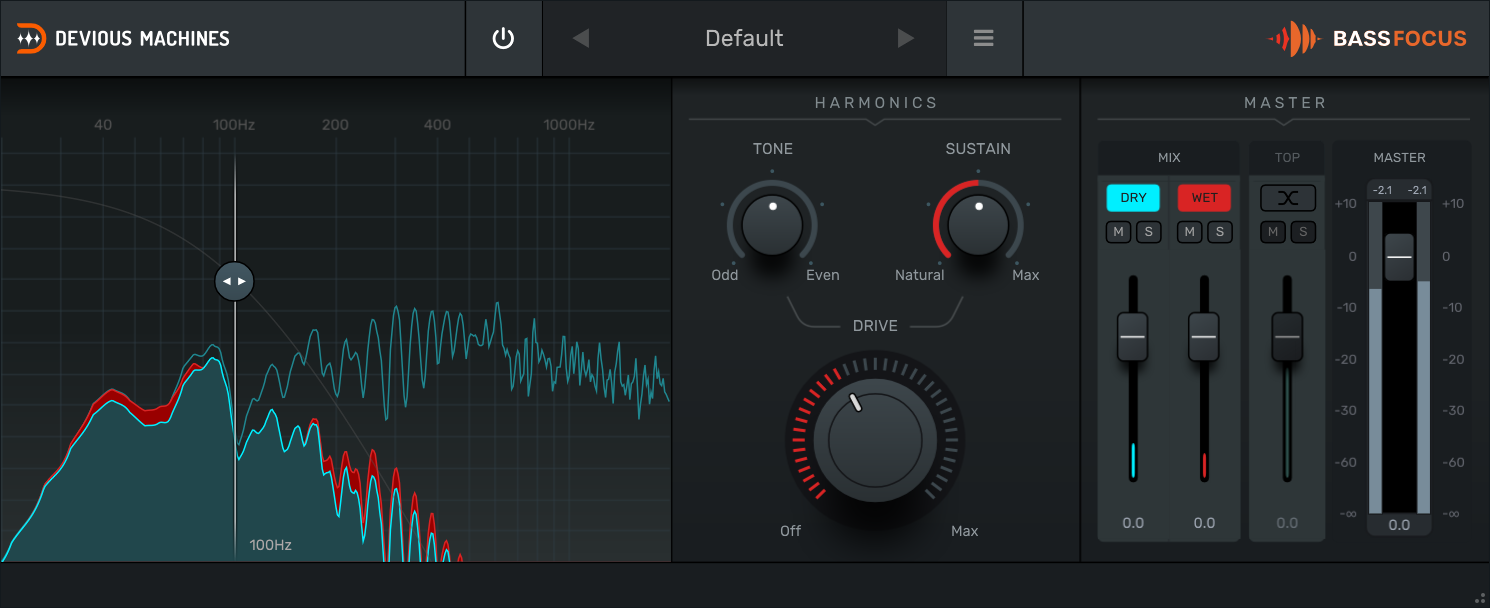Go to the next preset arrow
Image resolution: width=1490 pixels, height=608 pixels.
(x=906, y=38)
